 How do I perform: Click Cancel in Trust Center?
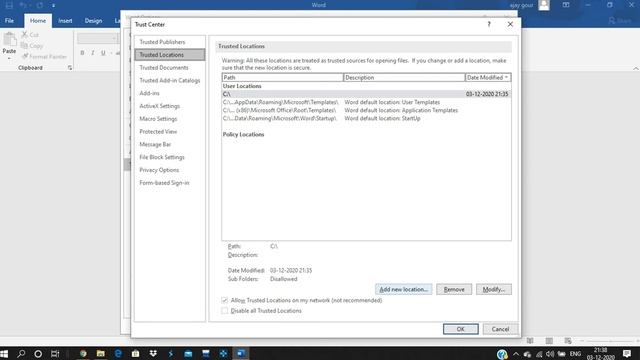(500, 329)
